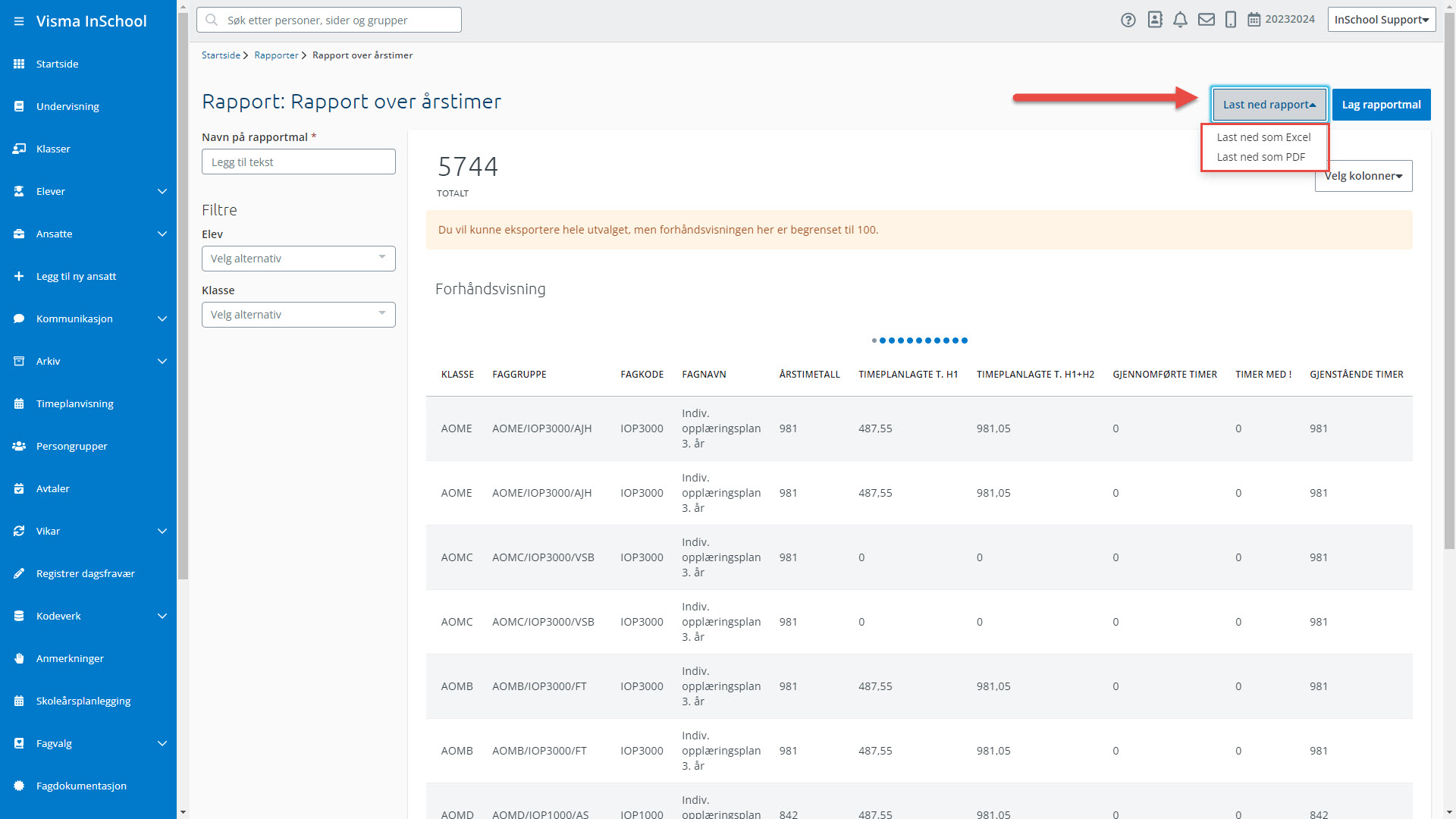Screen dimensions: 1456x819
Task: Click the Visma InSchool logo title
Action: tap(92, 21)
